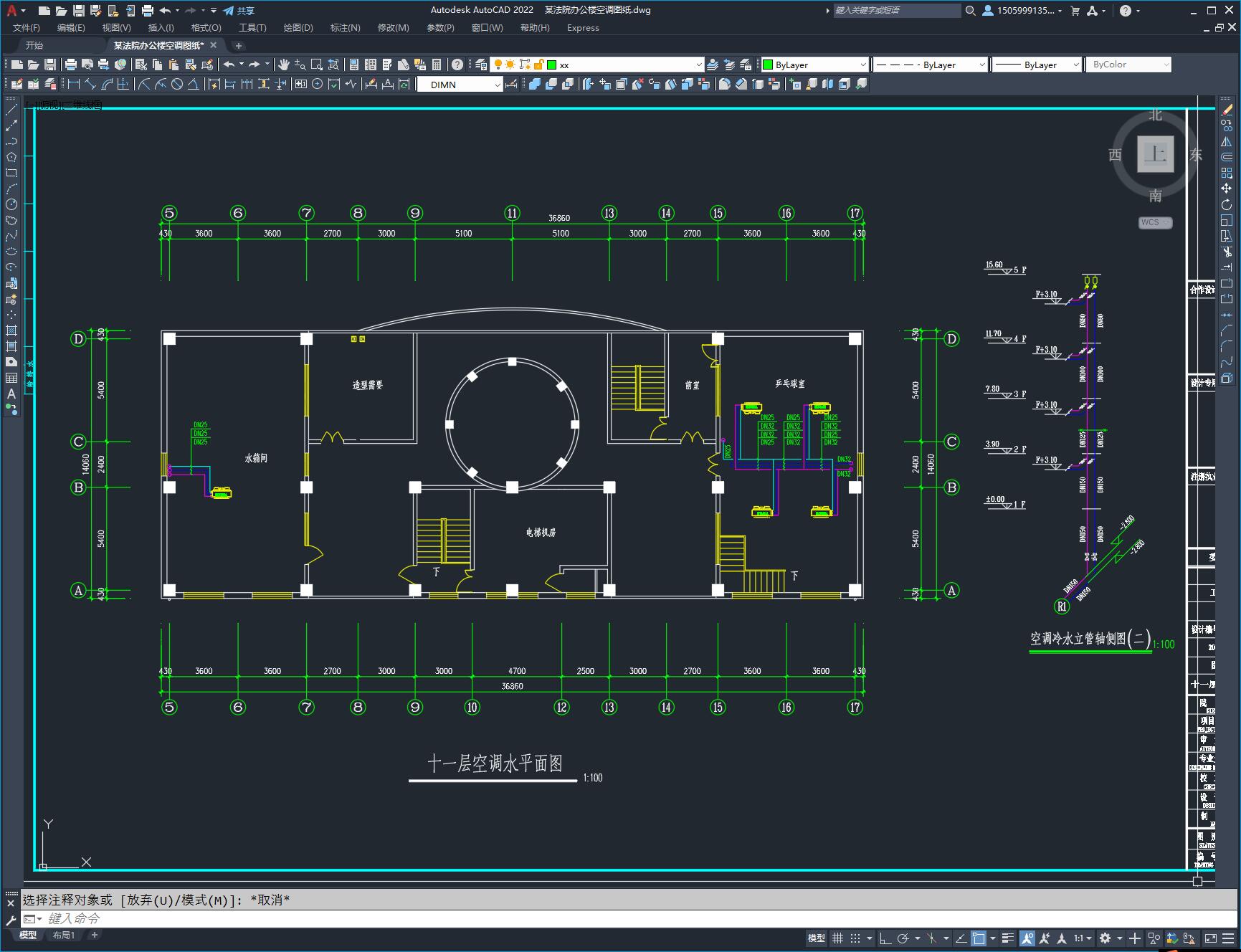Click the signed-in account 1505999135
The image size is (1241, 952).
[x=1022, y=11]
